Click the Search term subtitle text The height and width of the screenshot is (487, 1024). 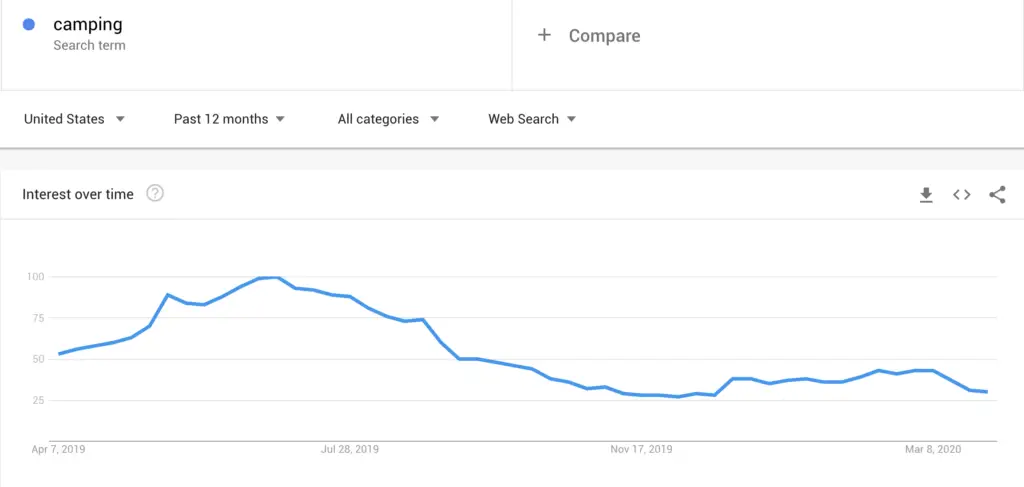pyautogui.click(x=89, y=46)
